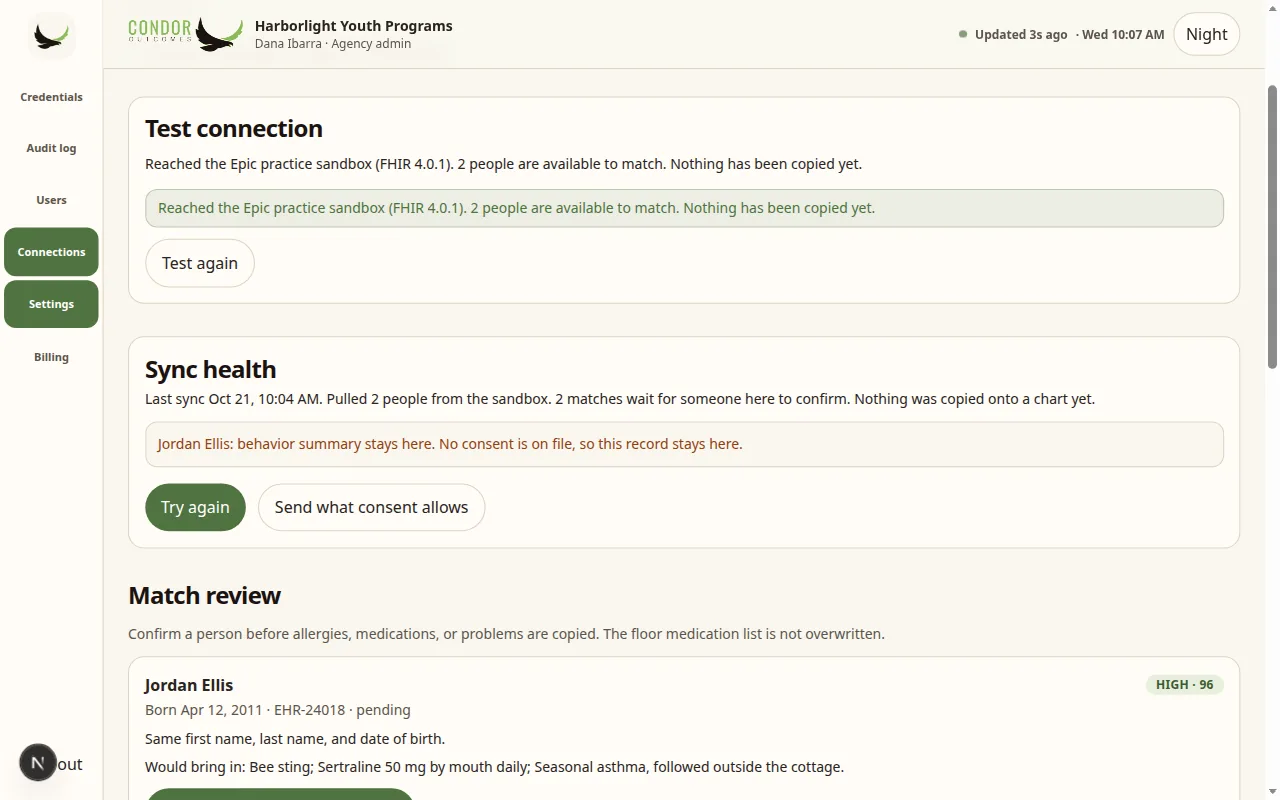Click the Test again button
The image size is (1280, 800).
tap(200, 263)
